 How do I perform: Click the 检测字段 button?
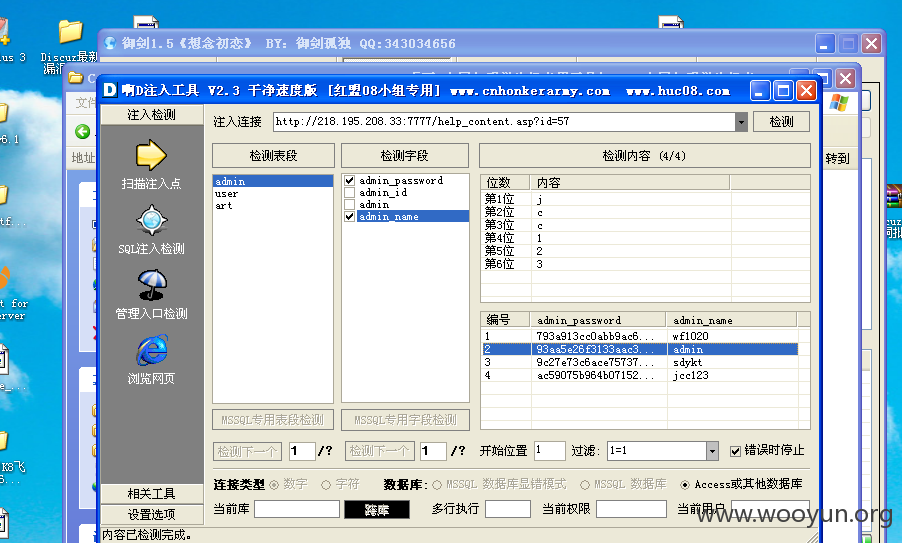tap(404, 155)
